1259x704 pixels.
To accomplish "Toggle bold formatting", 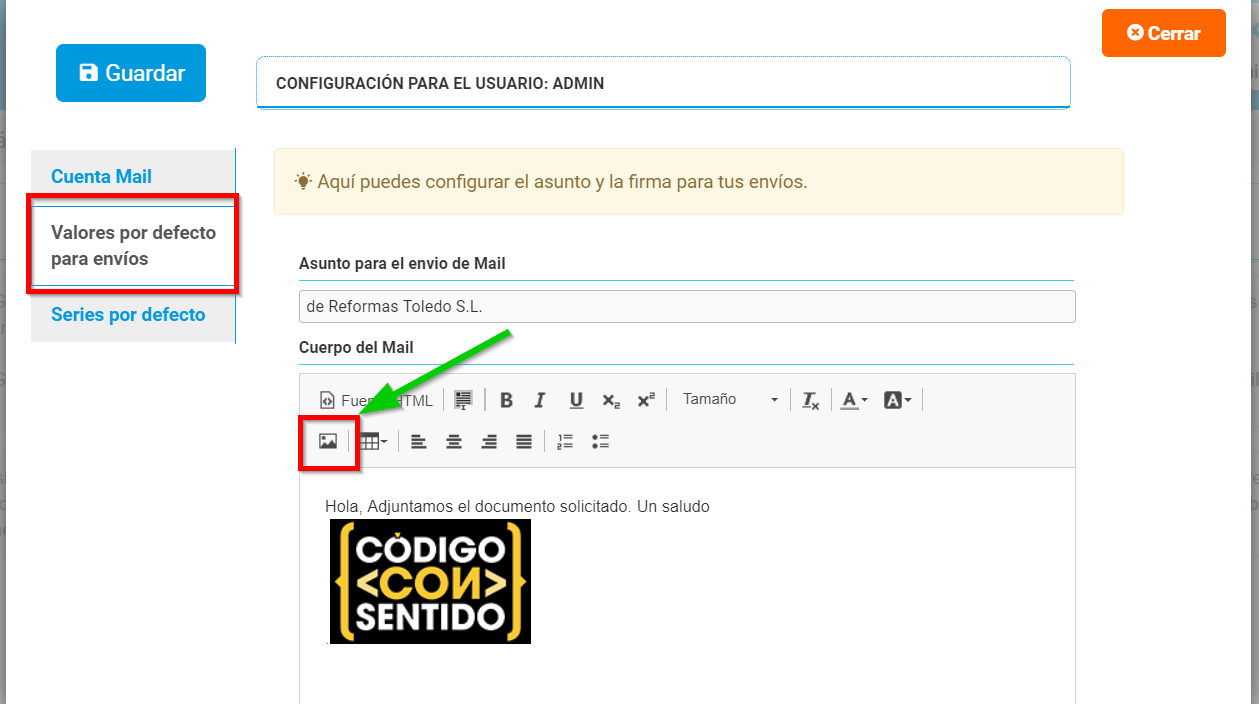I will pyautogui.click(x=506, y=400).
